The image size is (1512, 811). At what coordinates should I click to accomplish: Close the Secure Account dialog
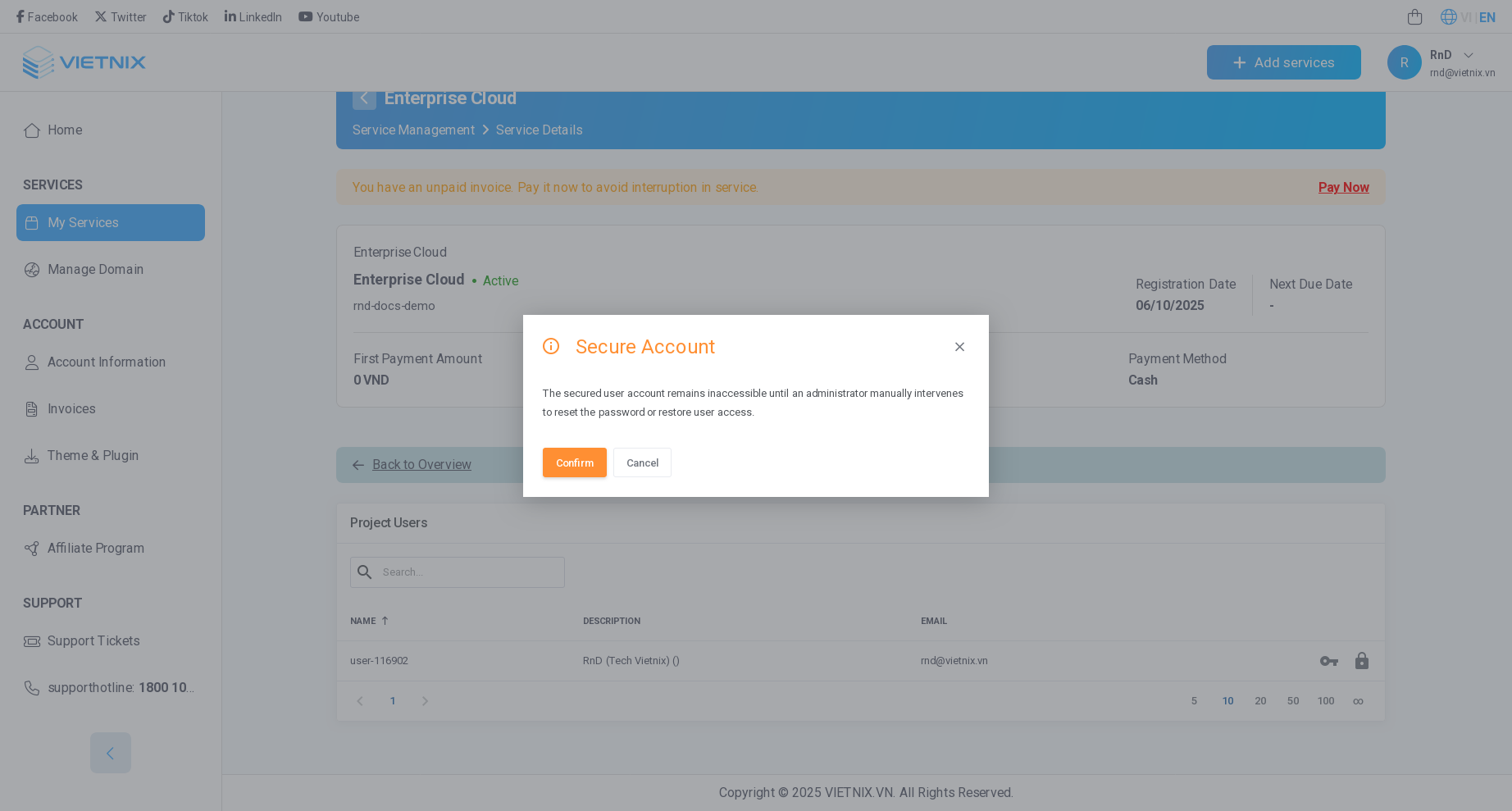[959, 347]
